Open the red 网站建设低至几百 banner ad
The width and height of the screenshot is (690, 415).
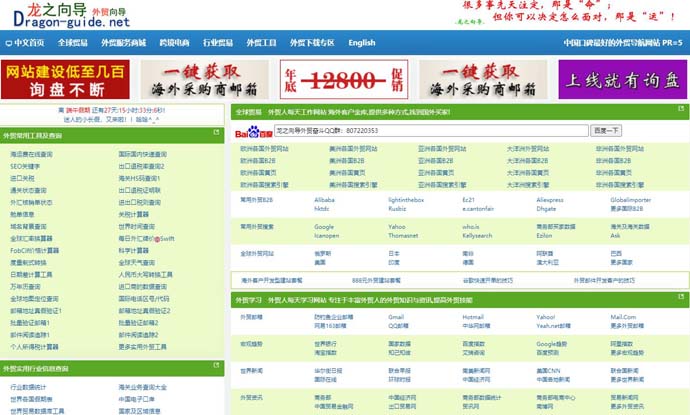tap(66, 80)
